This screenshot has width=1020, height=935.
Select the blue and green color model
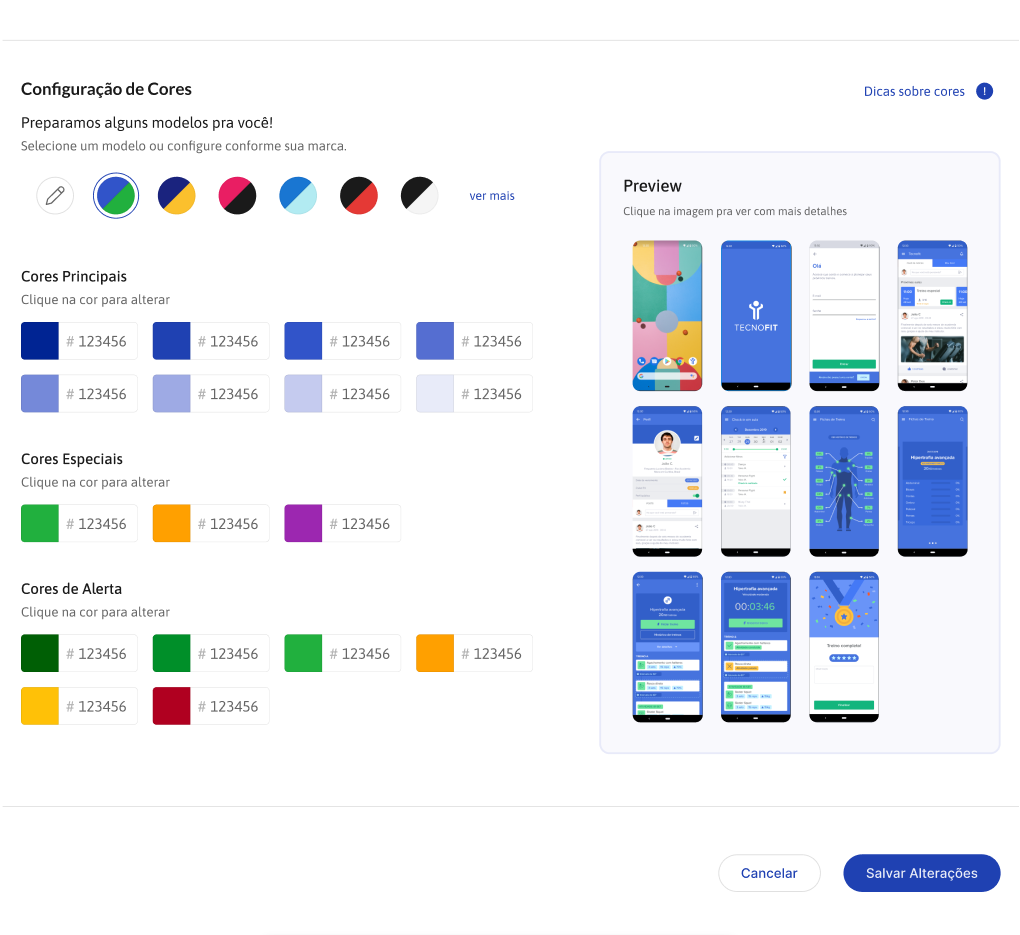[x=116, y=195]
